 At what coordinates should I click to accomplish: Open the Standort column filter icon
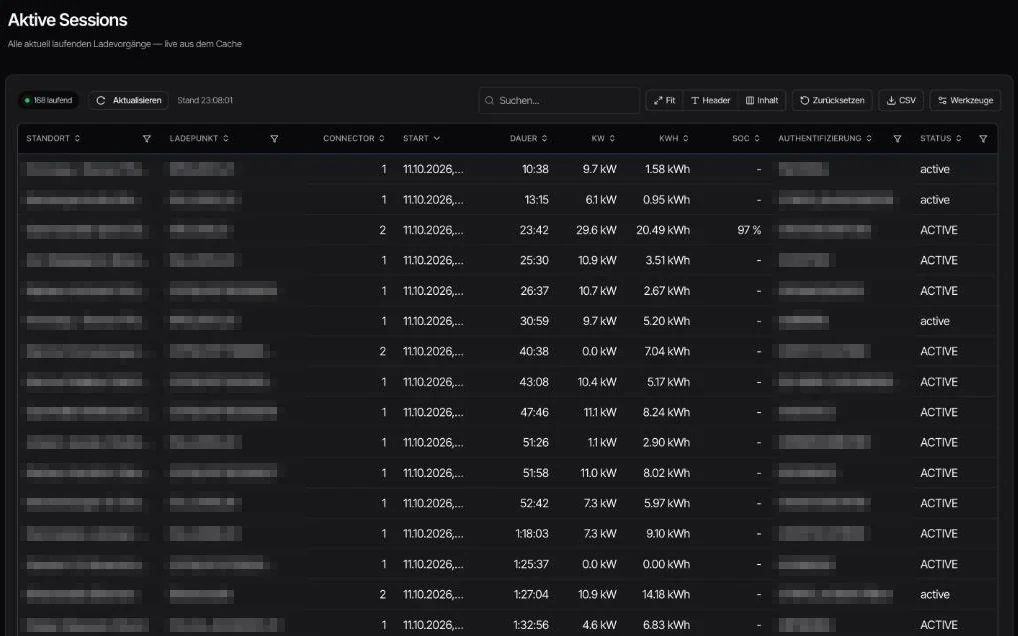tap(147, 138)
